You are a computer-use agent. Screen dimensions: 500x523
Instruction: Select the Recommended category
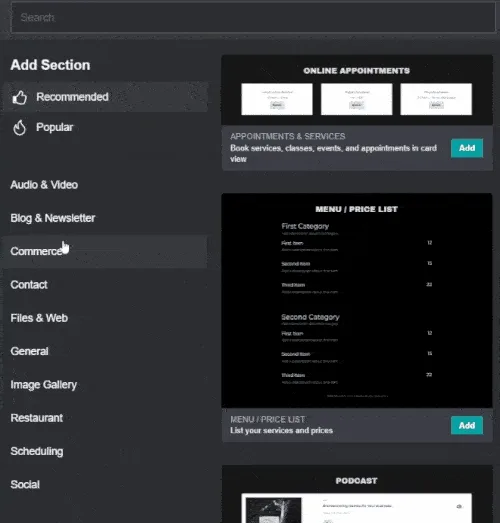click(105, 97)
